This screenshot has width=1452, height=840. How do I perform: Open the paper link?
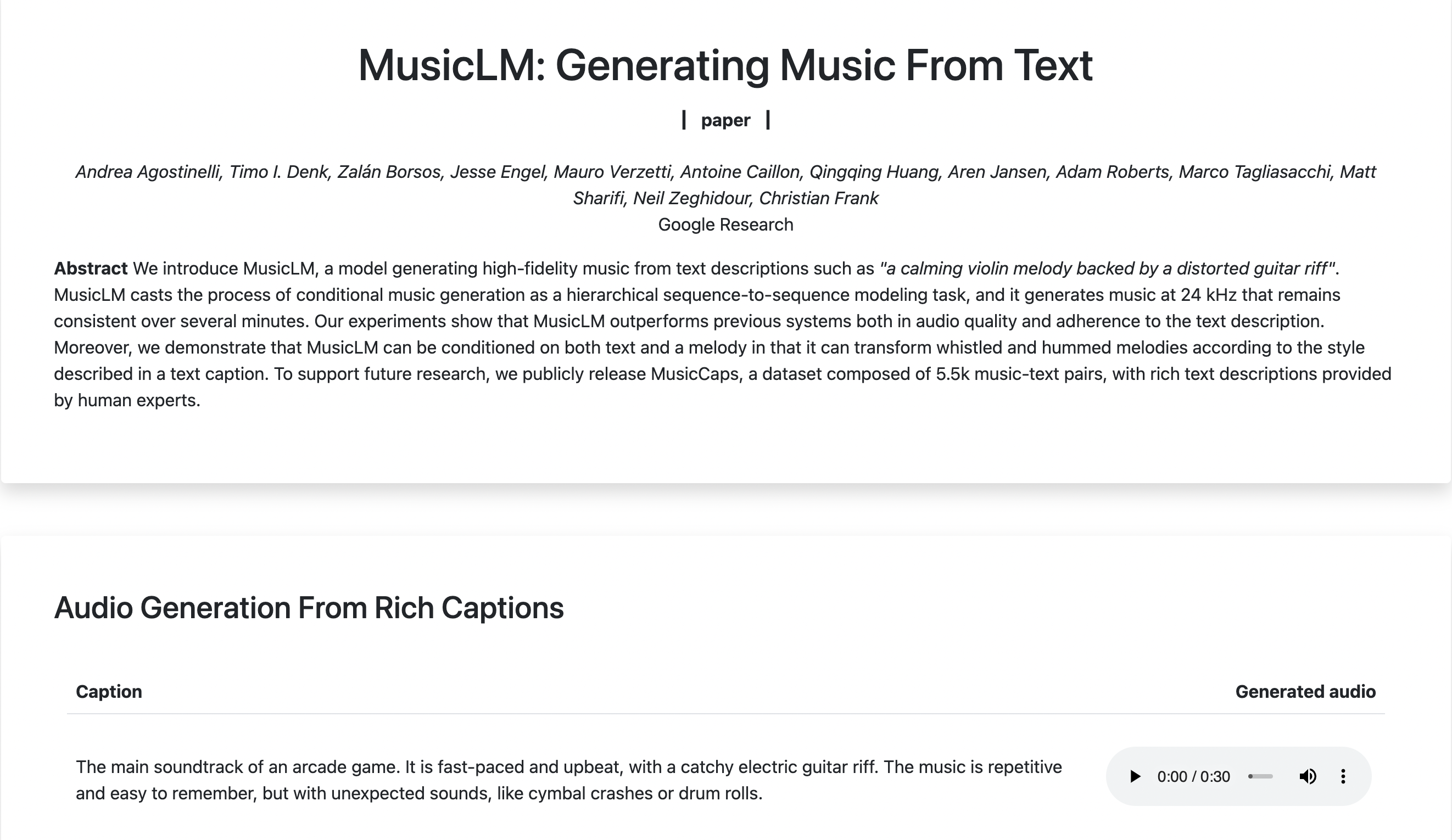click(x=725, y=120)
